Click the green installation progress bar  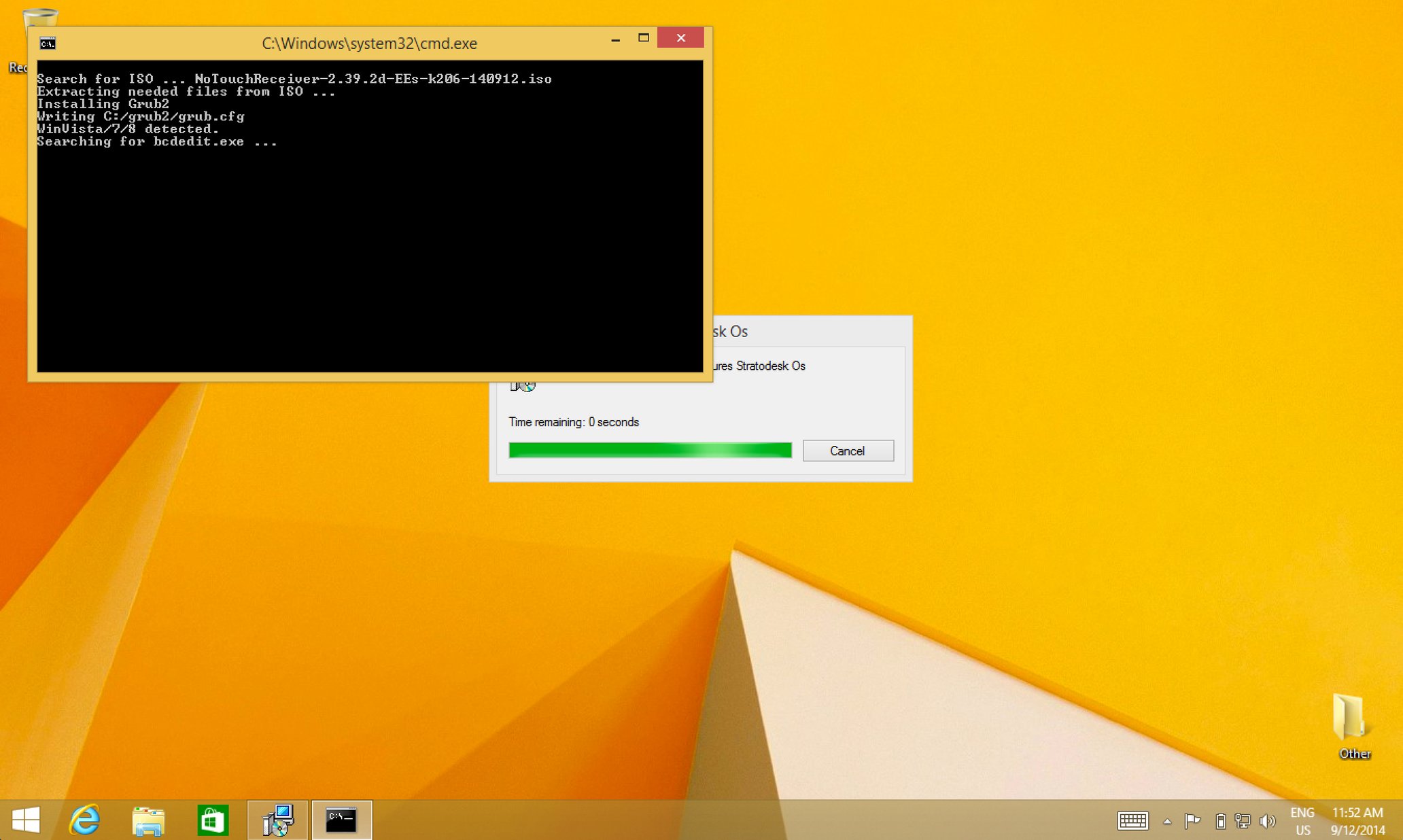point(650,450)
